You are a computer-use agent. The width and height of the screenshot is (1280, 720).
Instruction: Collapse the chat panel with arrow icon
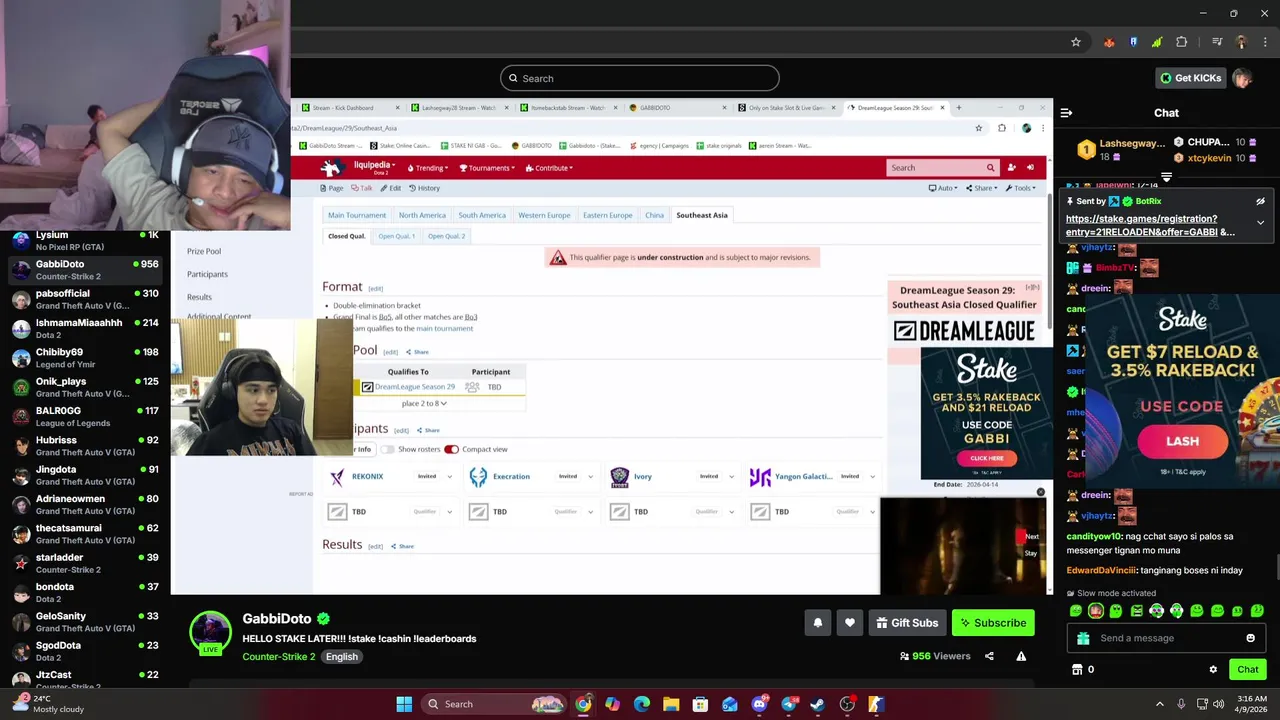coord(1066,113)
